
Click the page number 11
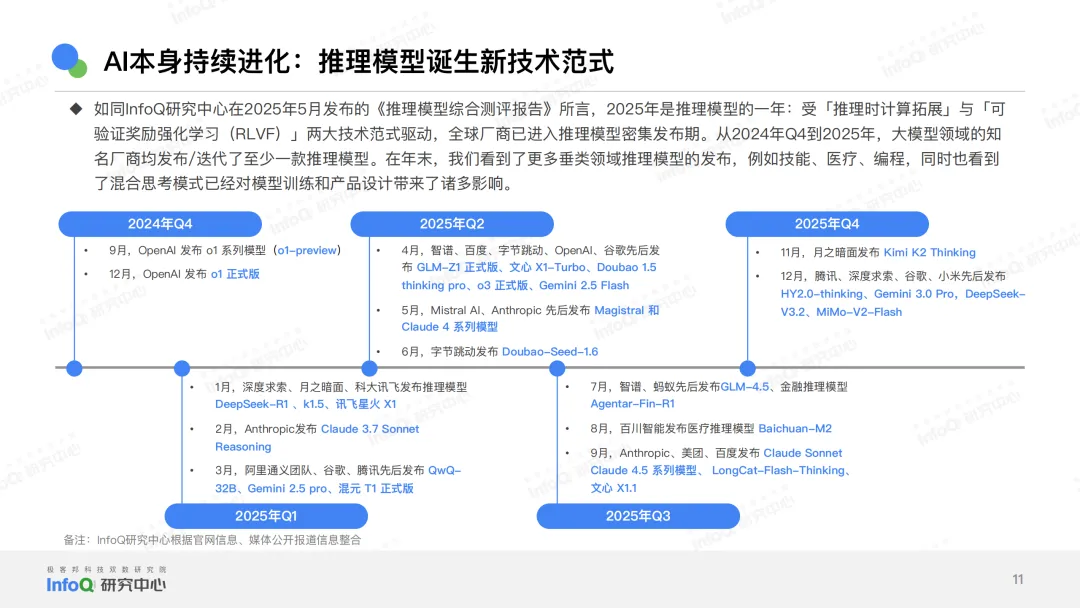tap(1018, 580)
